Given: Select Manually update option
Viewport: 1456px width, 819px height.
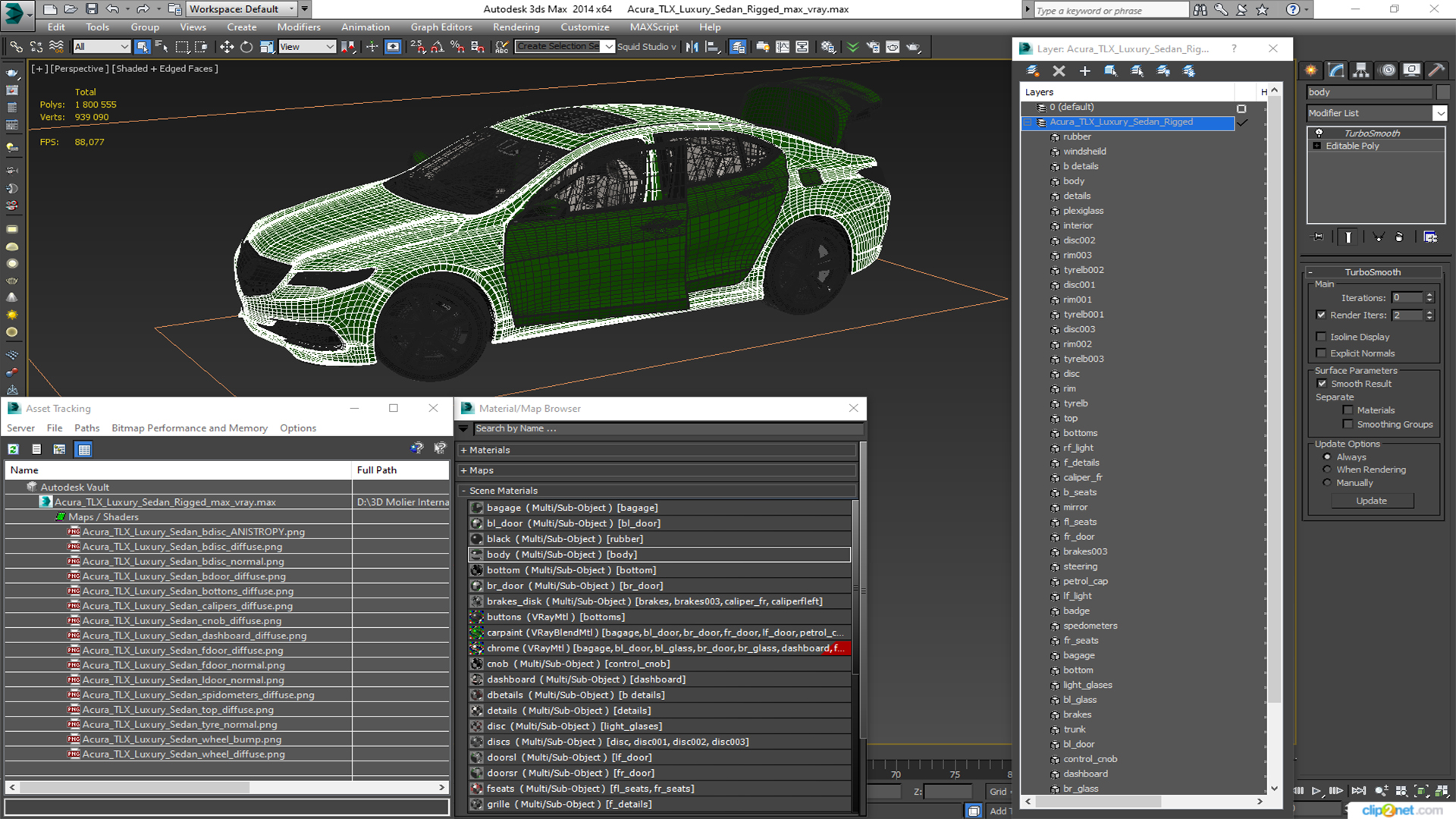Looking at the screenshot, I should click(x=1327, y=483).
